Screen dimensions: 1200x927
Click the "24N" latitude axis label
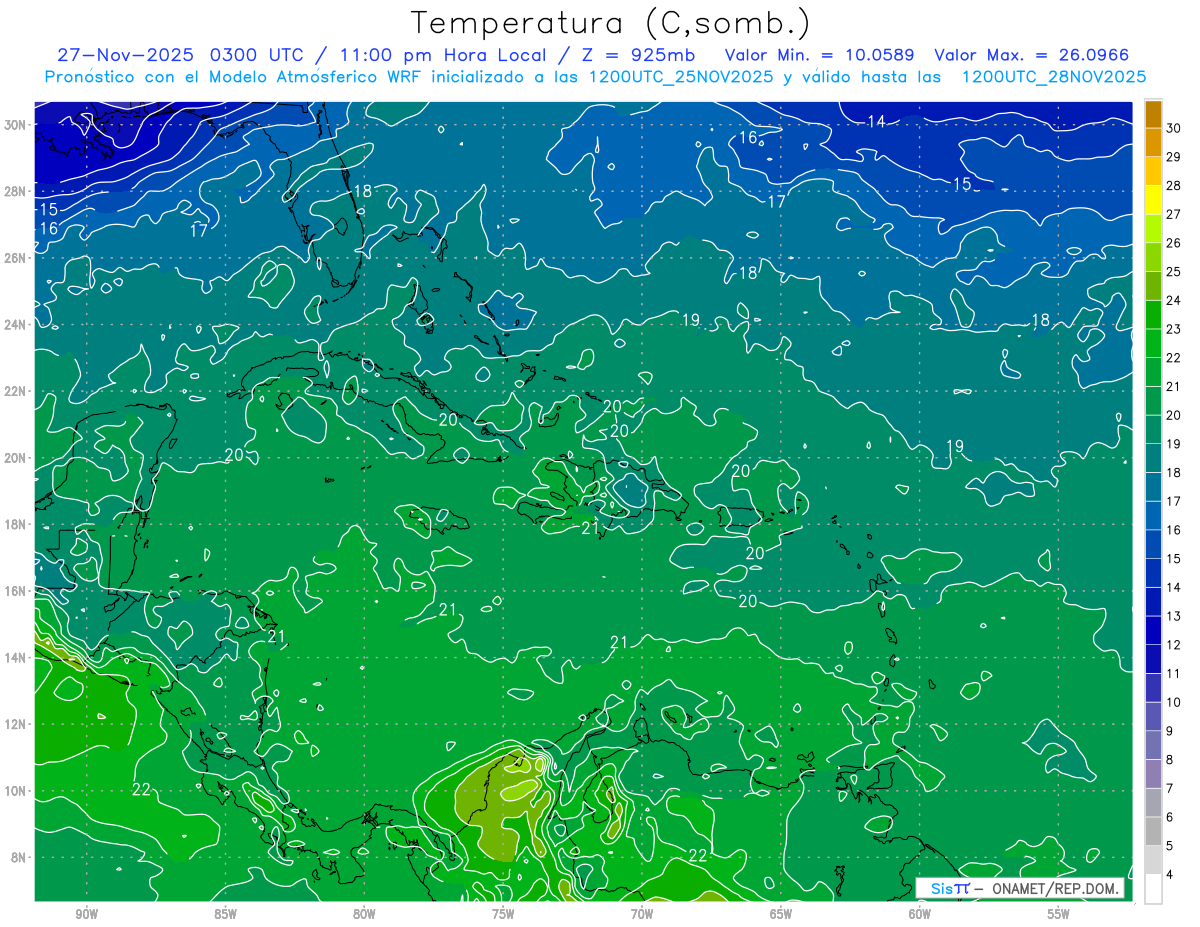[17, 325]
